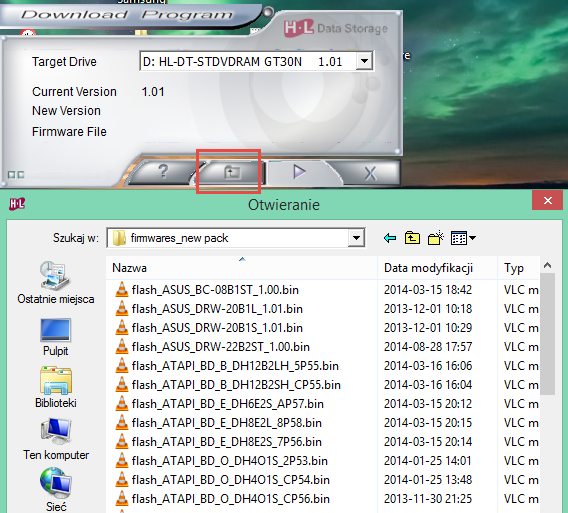Select flash_ATAPI_BD_B_DH12B2LH_5P55.bin file

point(235,366)
